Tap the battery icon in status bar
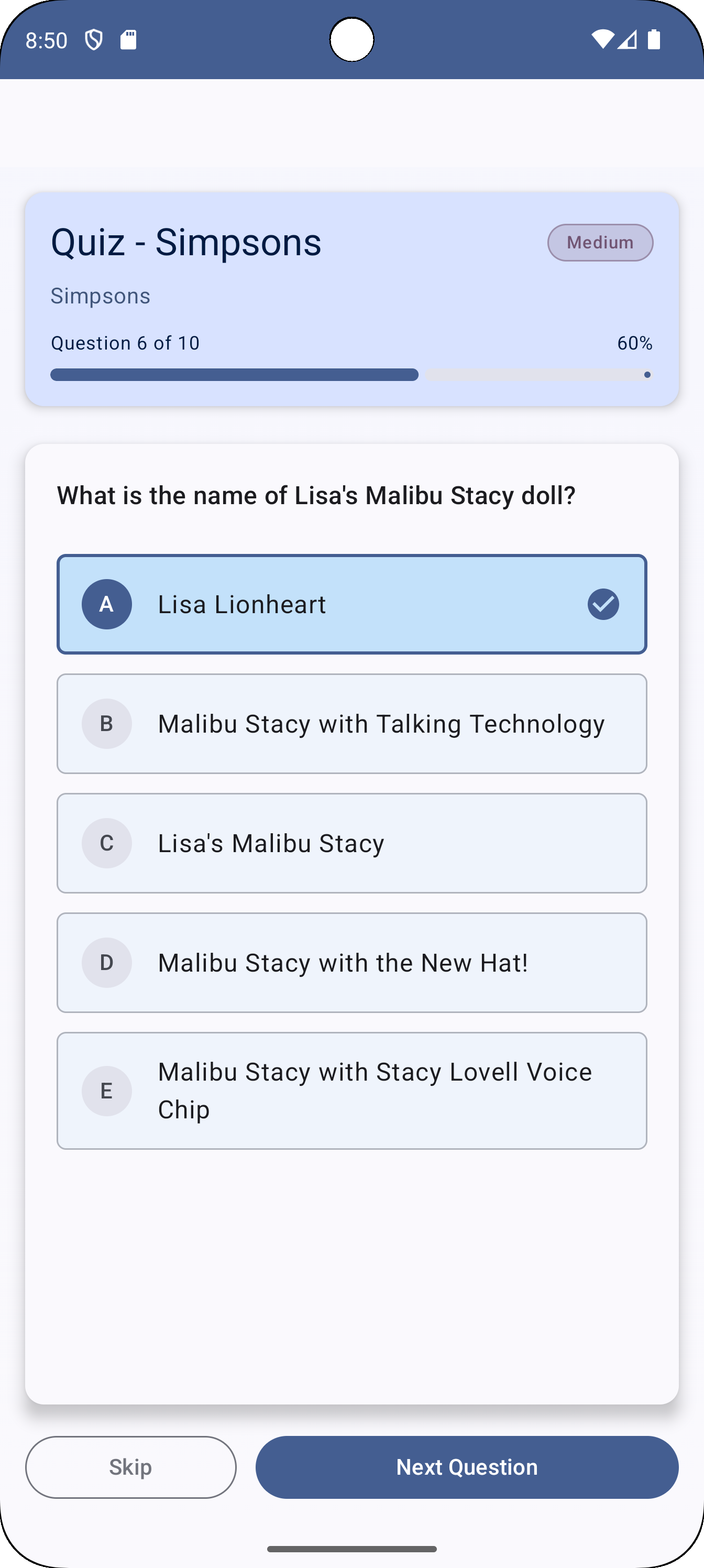The height and width of the screenshot is (1568, 704). tap(654, 39)
